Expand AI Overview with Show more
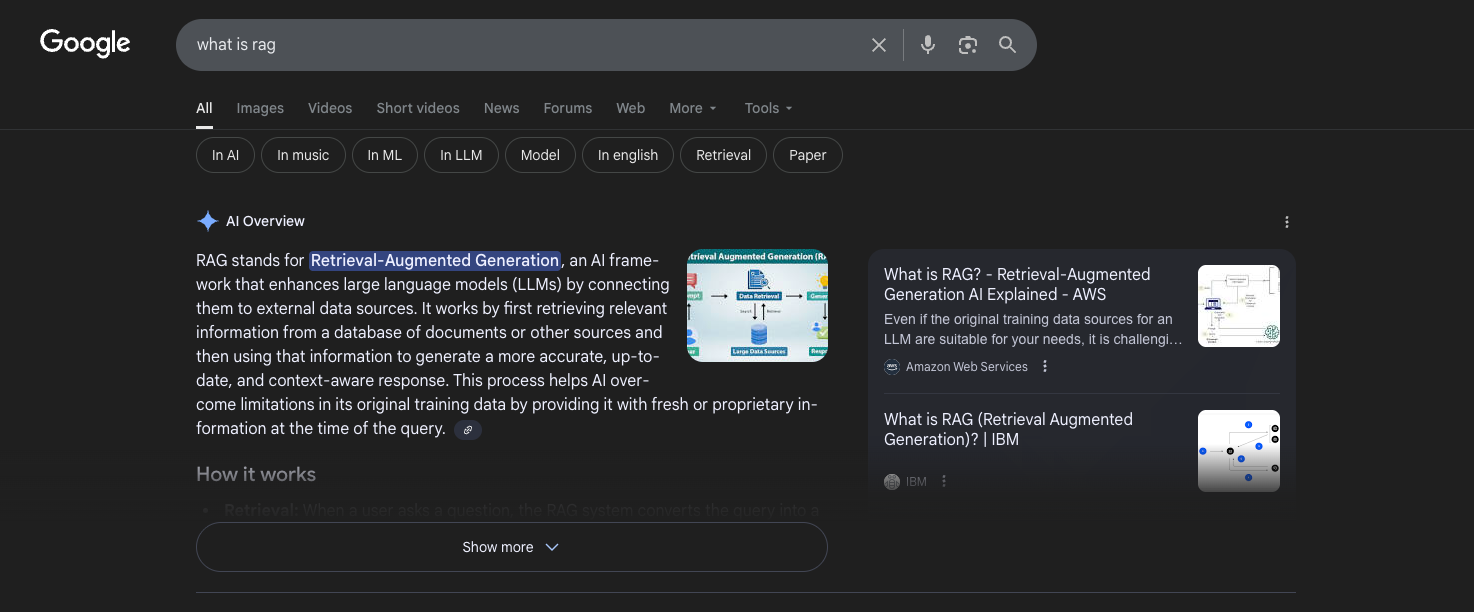 (x=512, y=547)
